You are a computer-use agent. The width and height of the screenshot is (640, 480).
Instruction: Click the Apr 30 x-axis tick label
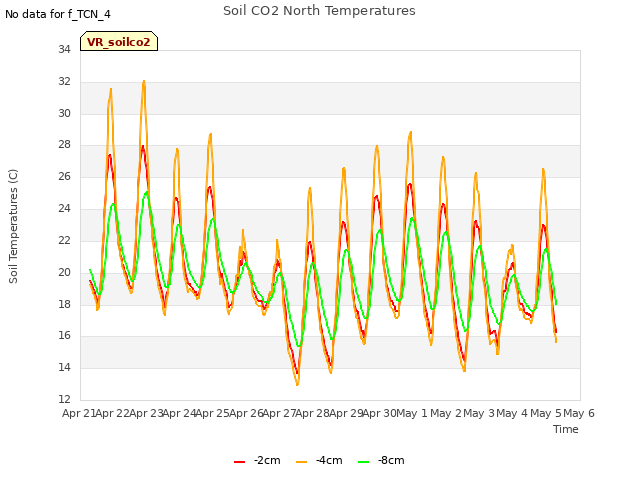(379, 413)
